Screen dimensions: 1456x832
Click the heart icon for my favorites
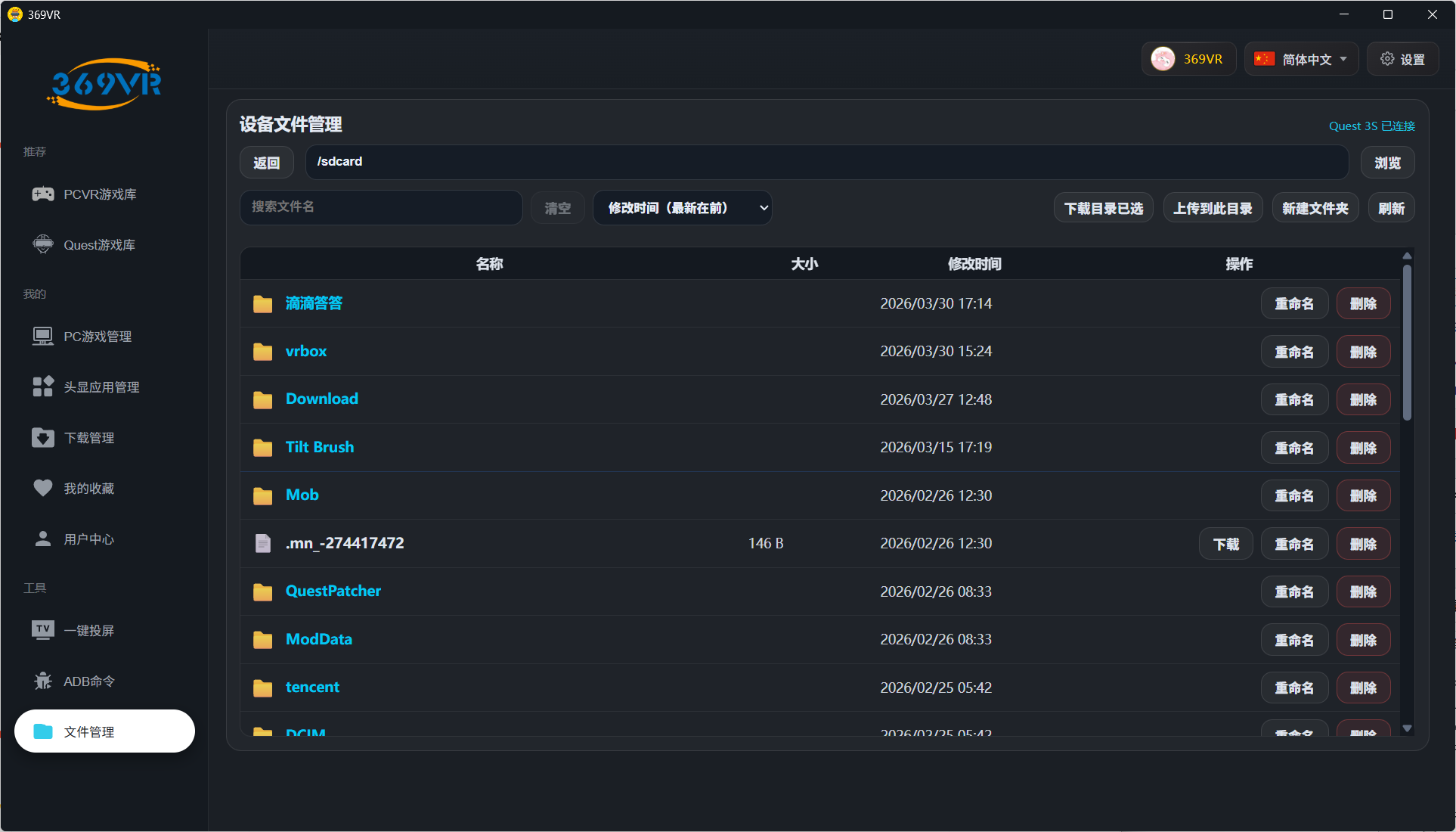(43, 488)
